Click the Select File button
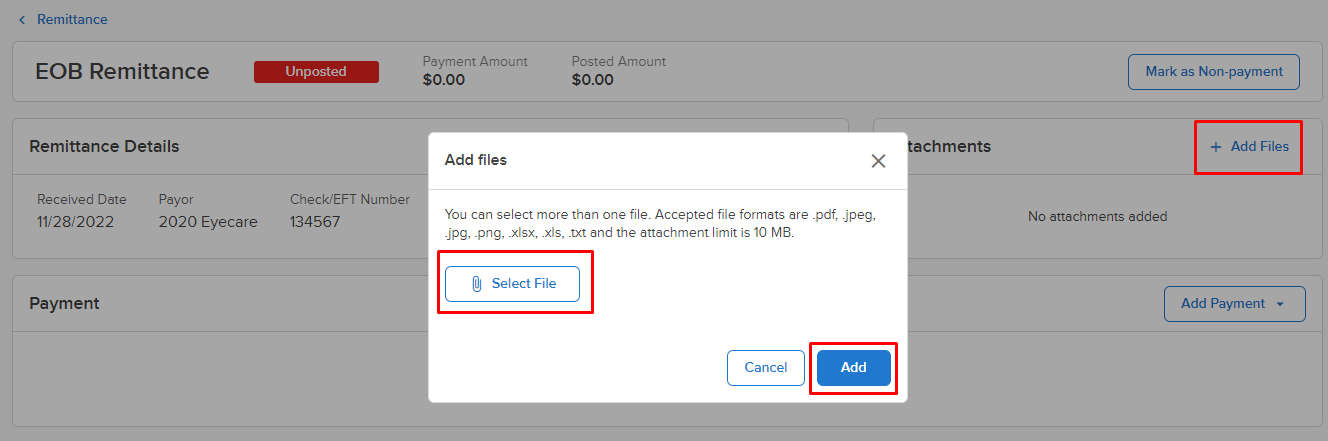The width and height of the screenshot is (1328, 441). 513,284
